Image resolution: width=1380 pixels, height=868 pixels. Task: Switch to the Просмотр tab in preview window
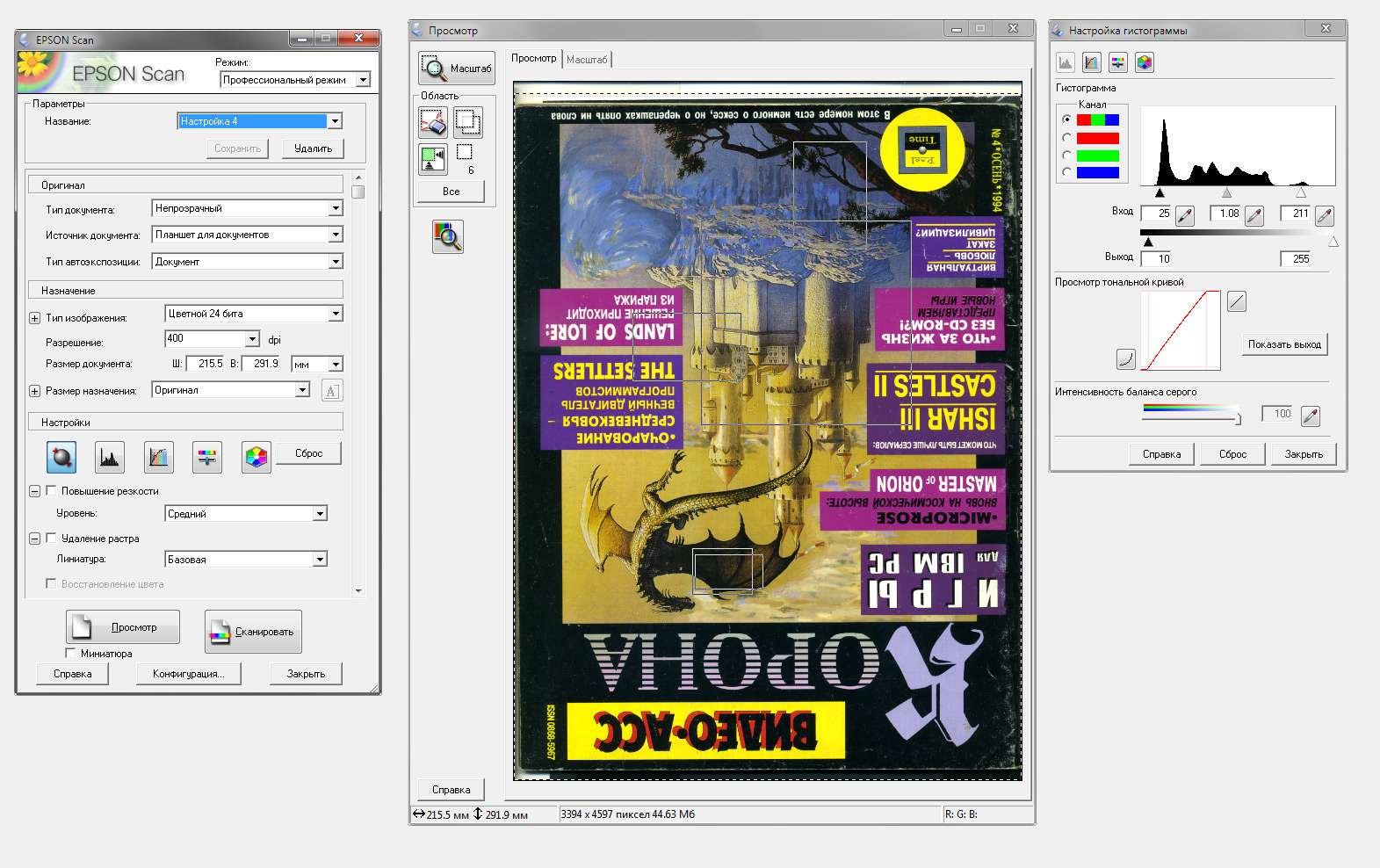click(x=534, y=58)
